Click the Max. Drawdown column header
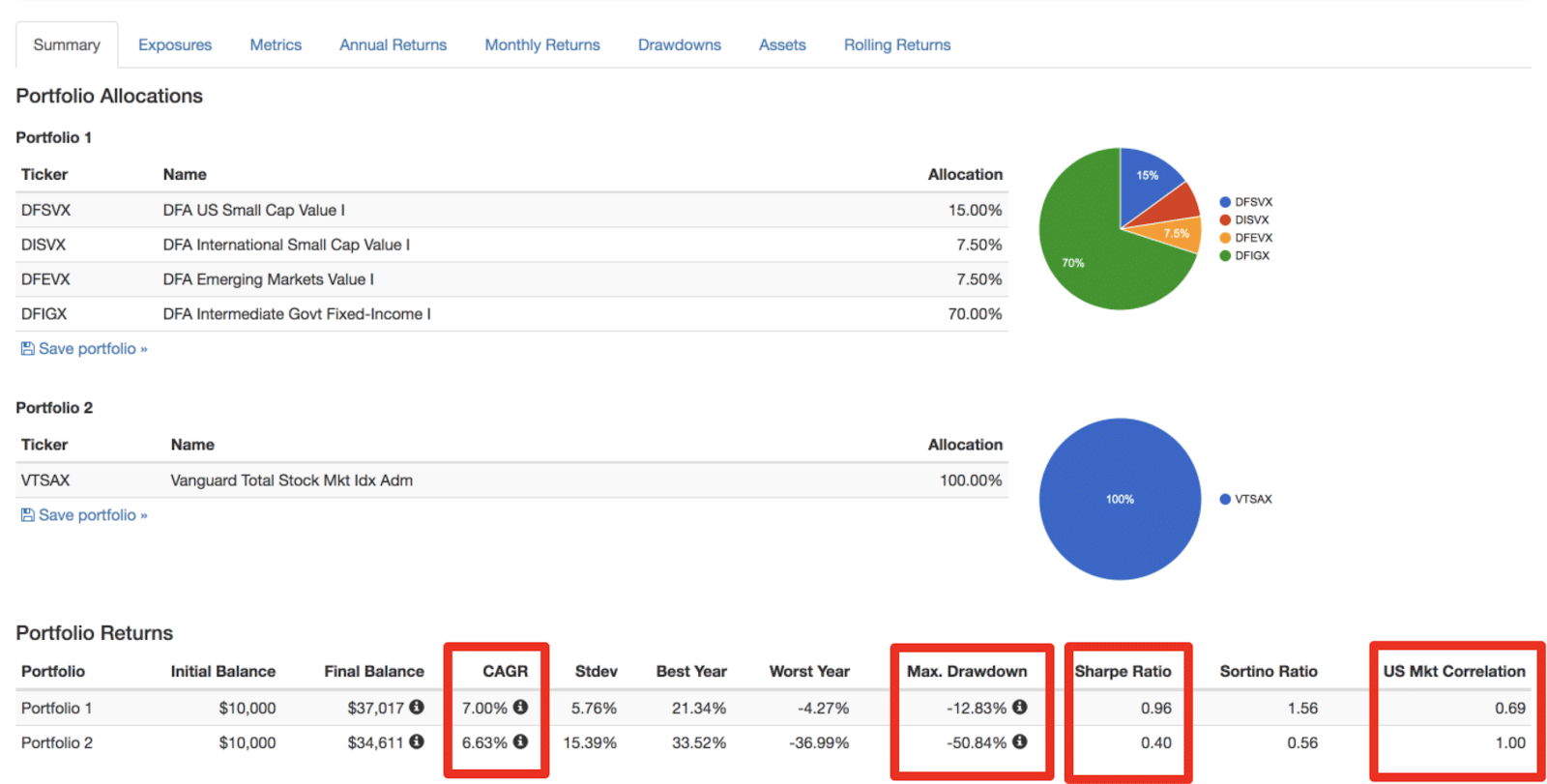Screen dimensions: 1547x784 [x=967, y=671]
